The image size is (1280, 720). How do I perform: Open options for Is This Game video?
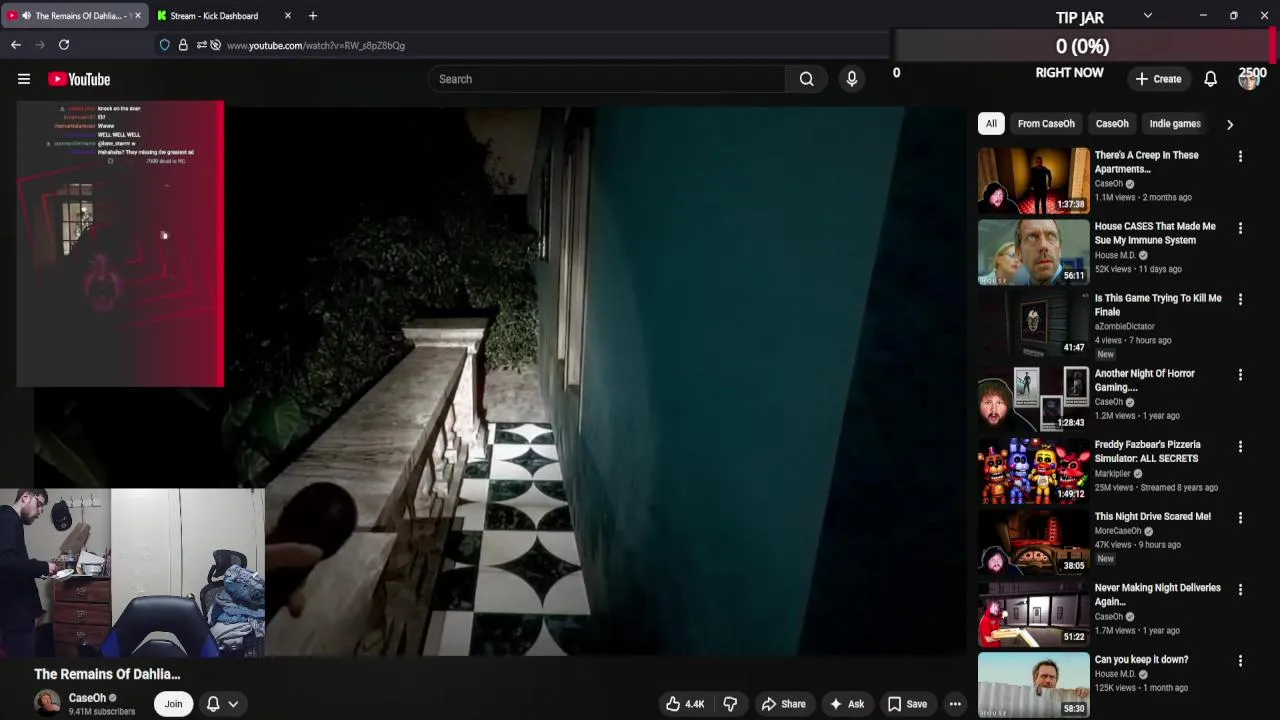tap(1240, 299)
